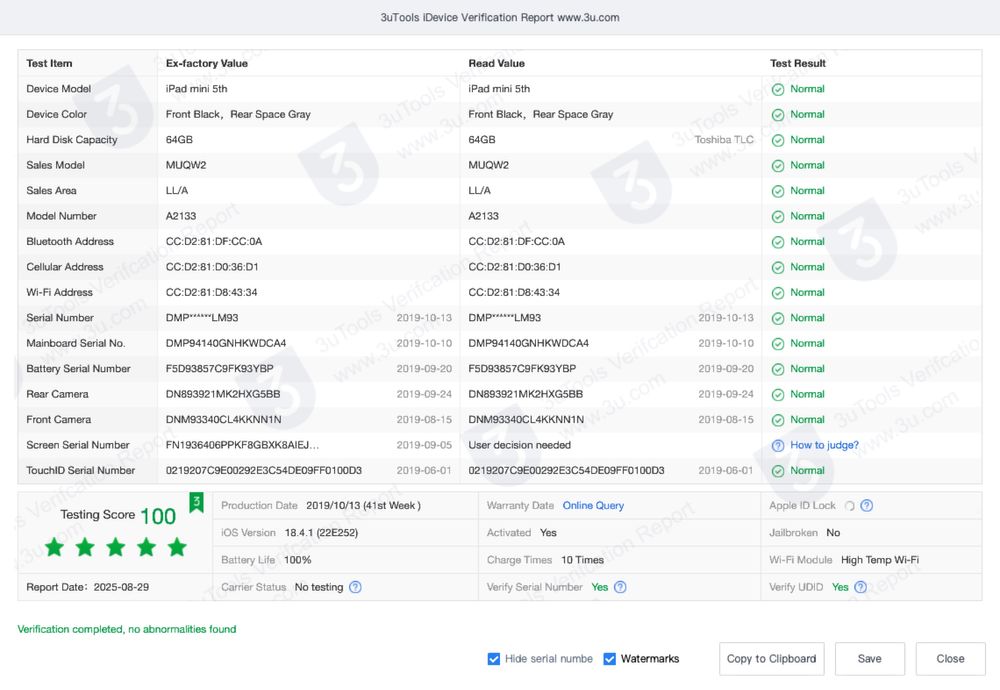Click the Bluetooth Address Normal check icon
The image size is (1000, 690).
pos(777,242)
